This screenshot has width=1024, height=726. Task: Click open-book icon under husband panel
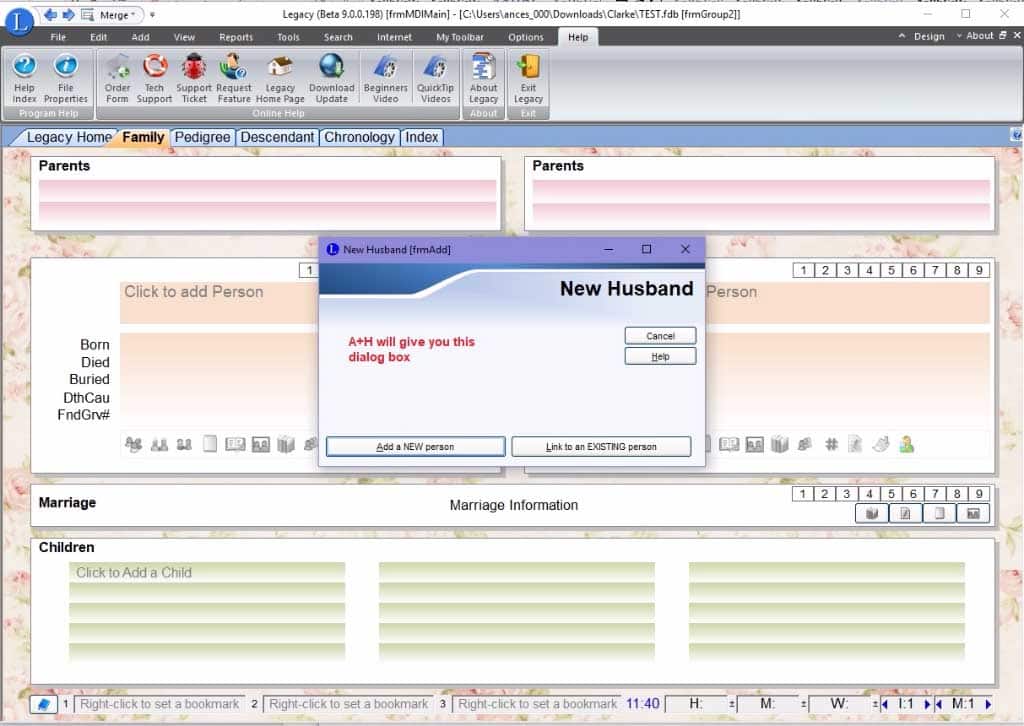click(x=235, y=445)
